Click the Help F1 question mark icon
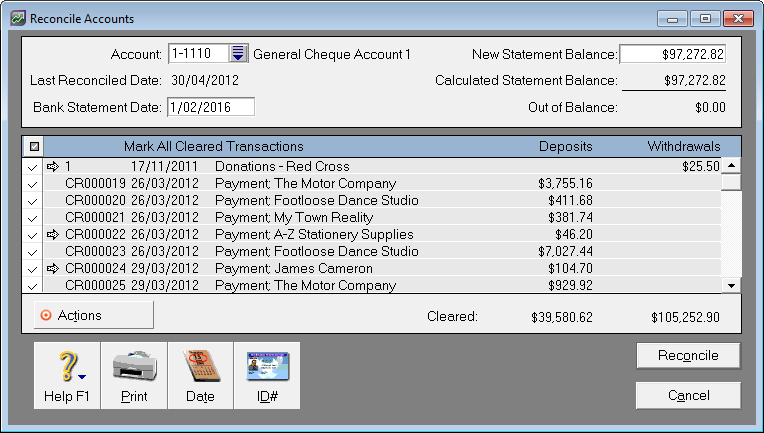The height and width of the screenshot is (433, 764). [x=68, y=368]
